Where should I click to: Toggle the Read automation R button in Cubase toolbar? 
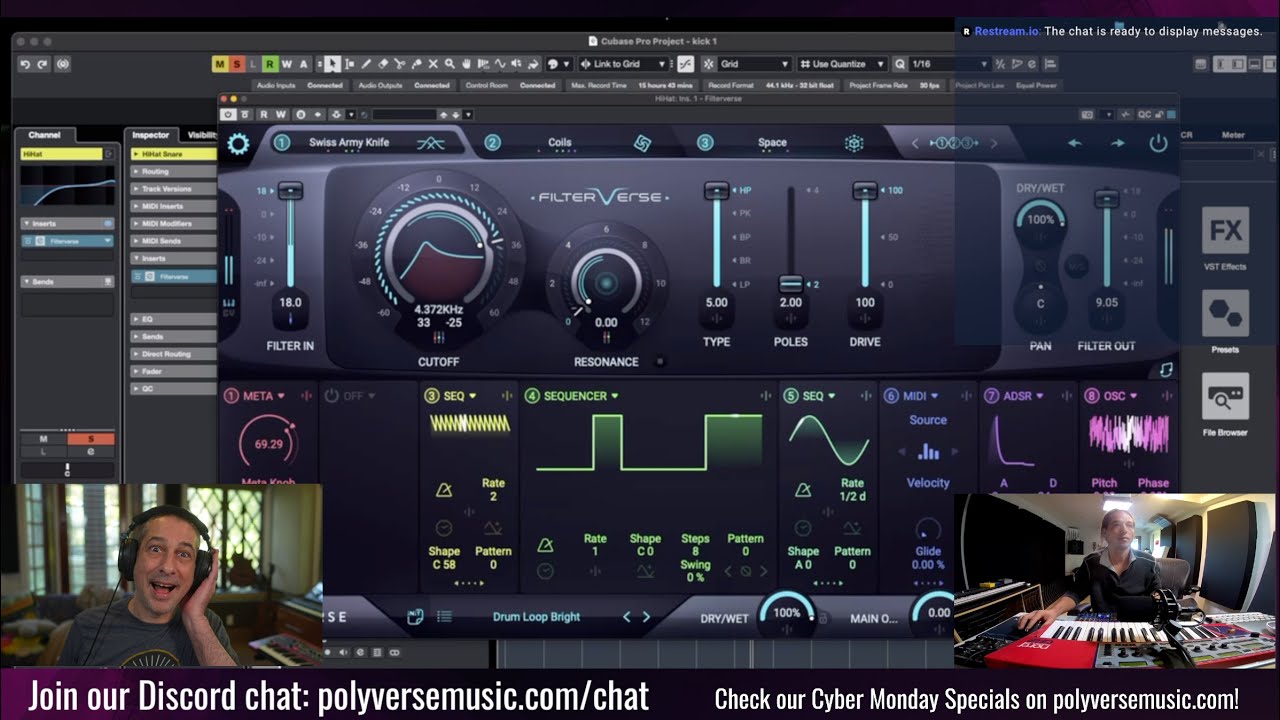pyautogui.click(x=270, y=64)
